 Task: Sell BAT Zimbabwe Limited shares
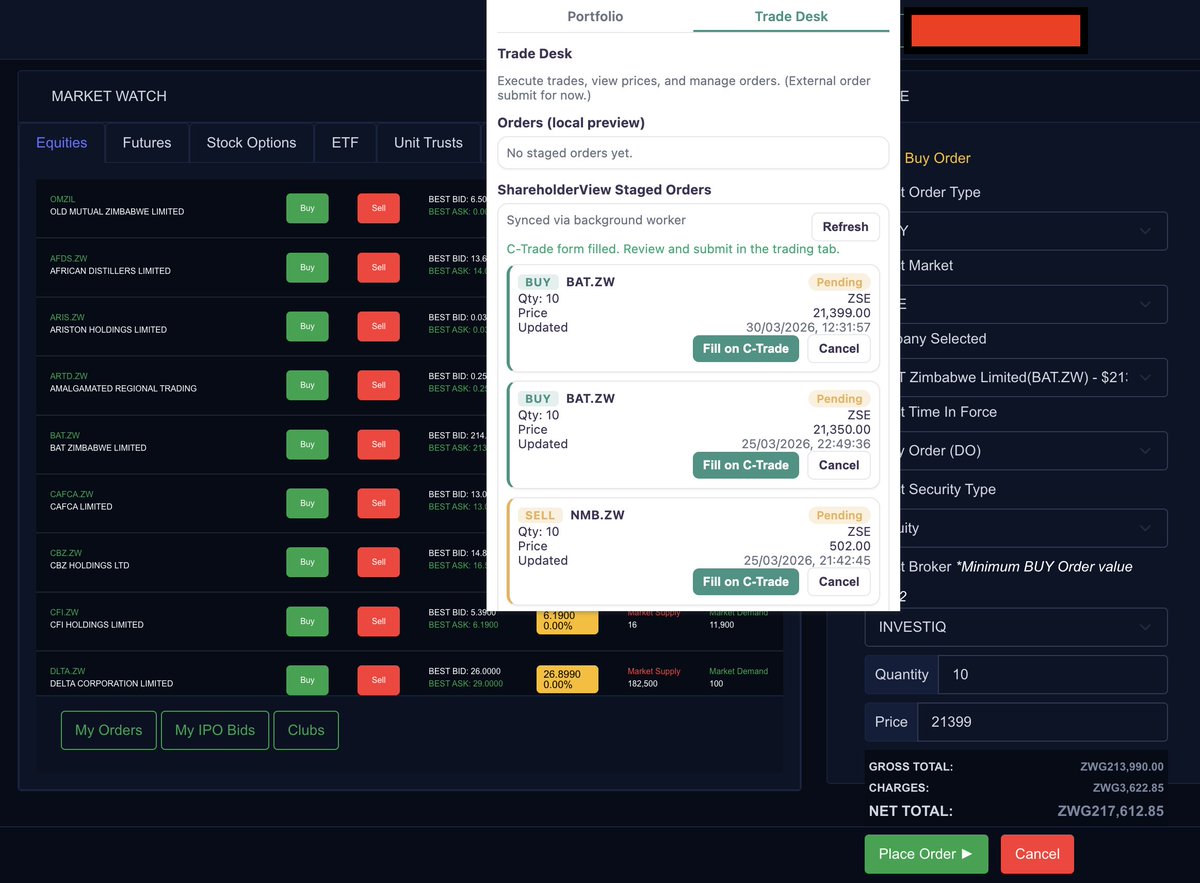point(378,444)
